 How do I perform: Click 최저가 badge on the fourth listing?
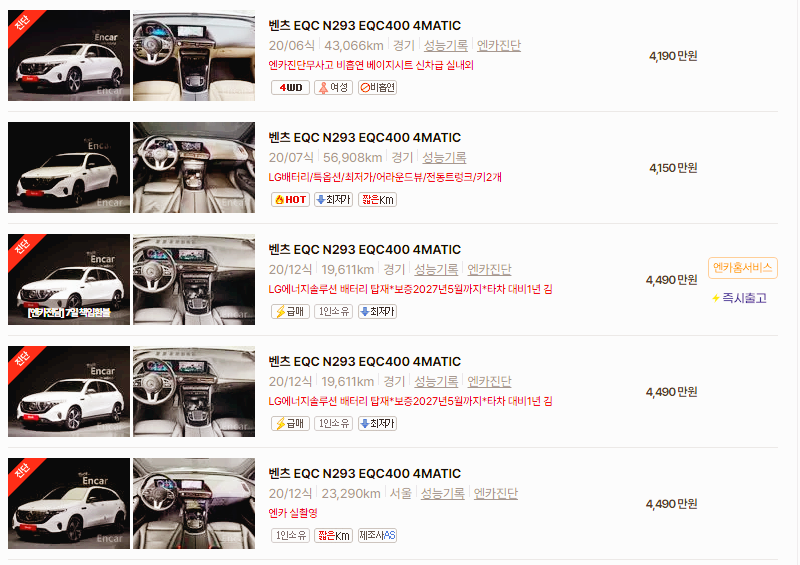click(x=378, y=424)
